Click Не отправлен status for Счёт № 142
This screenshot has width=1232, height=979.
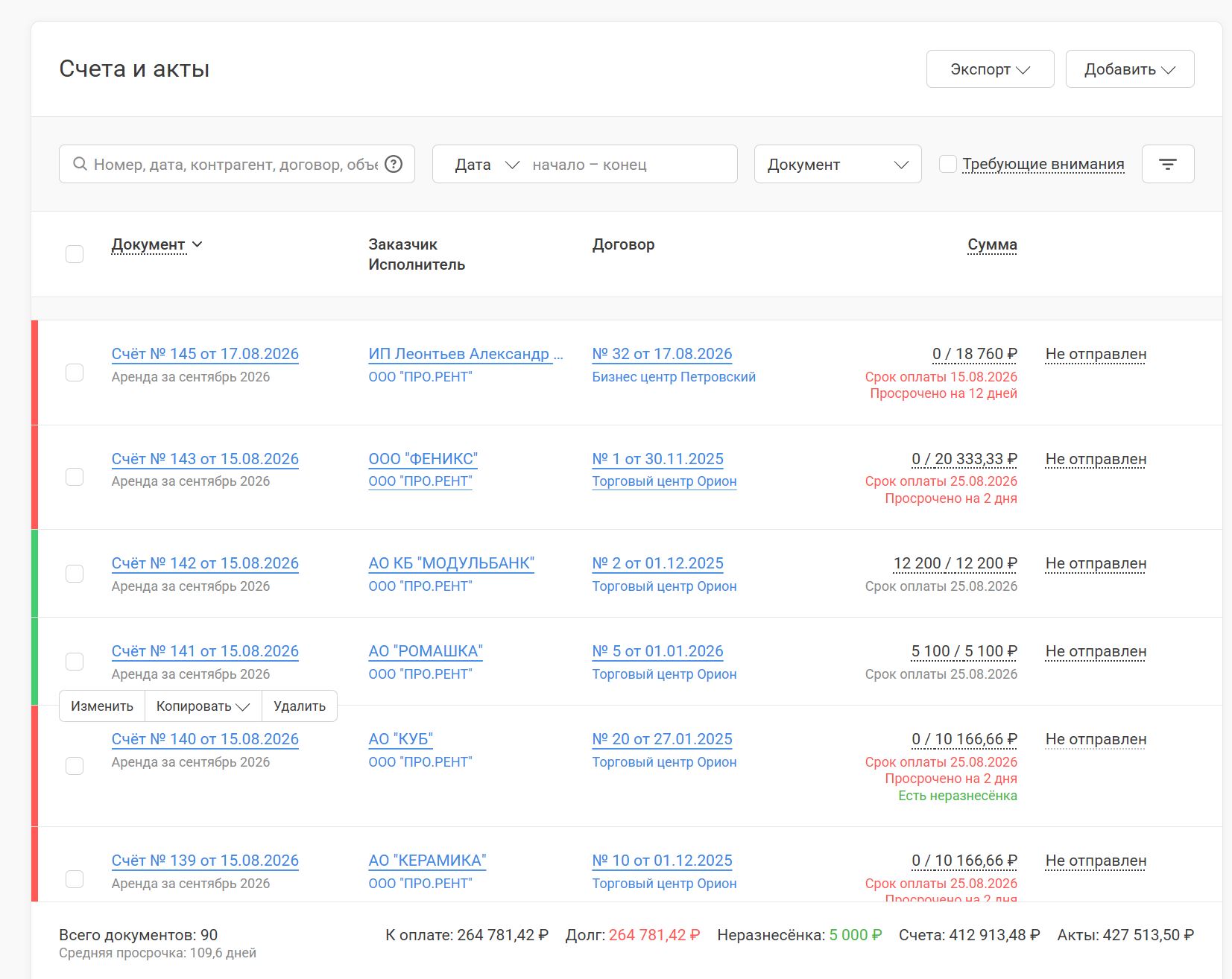(1096, 563)
